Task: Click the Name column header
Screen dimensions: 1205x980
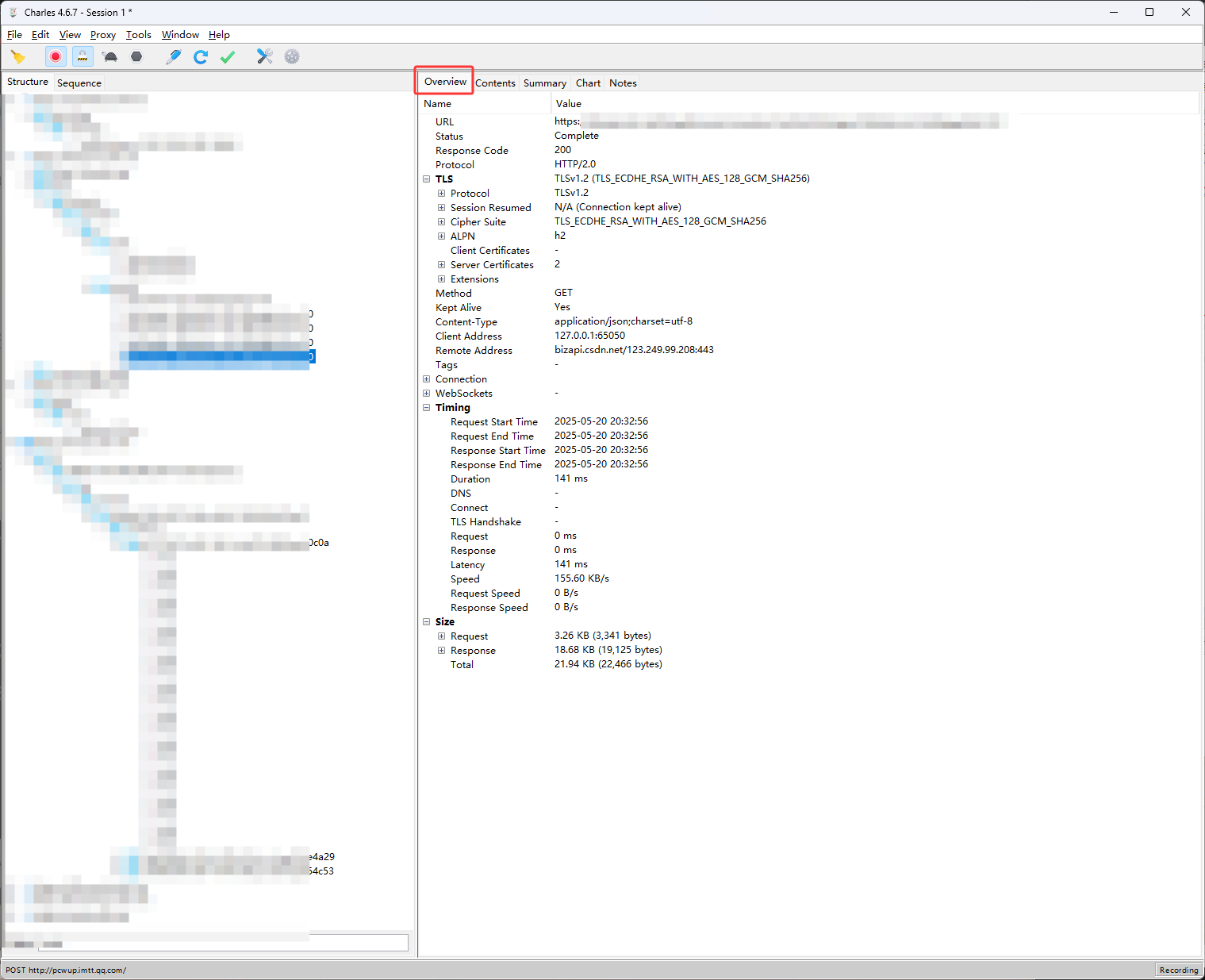Action: point(485,104)
